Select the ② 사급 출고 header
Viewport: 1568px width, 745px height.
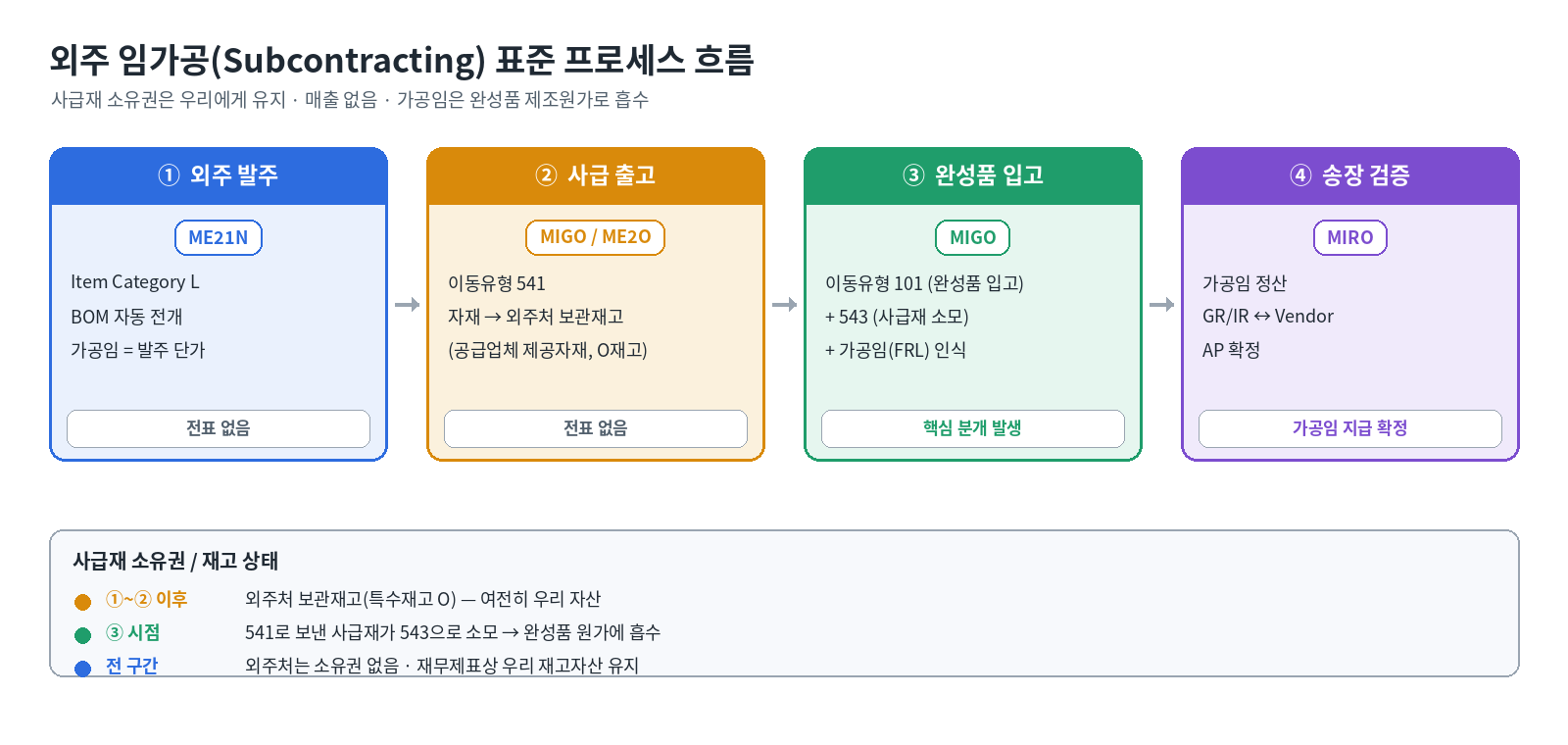[596, 175]
